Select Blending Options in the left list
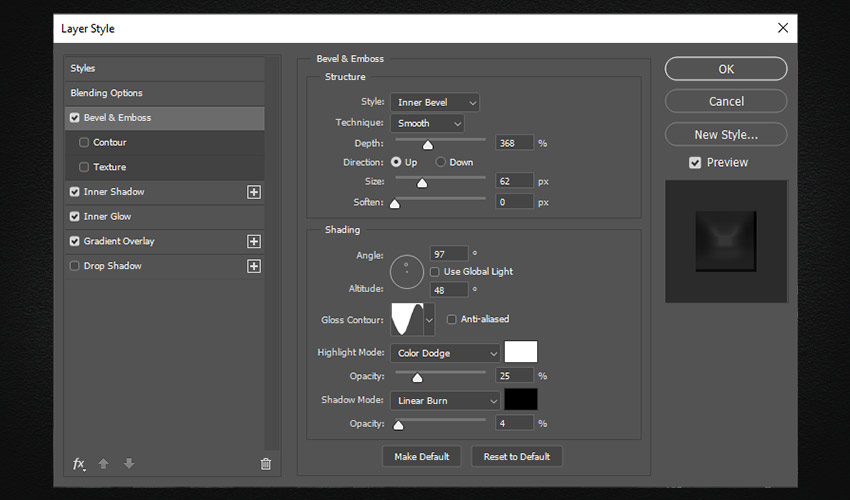The width and height of the screenshot is (850, 500). (106, 93)
